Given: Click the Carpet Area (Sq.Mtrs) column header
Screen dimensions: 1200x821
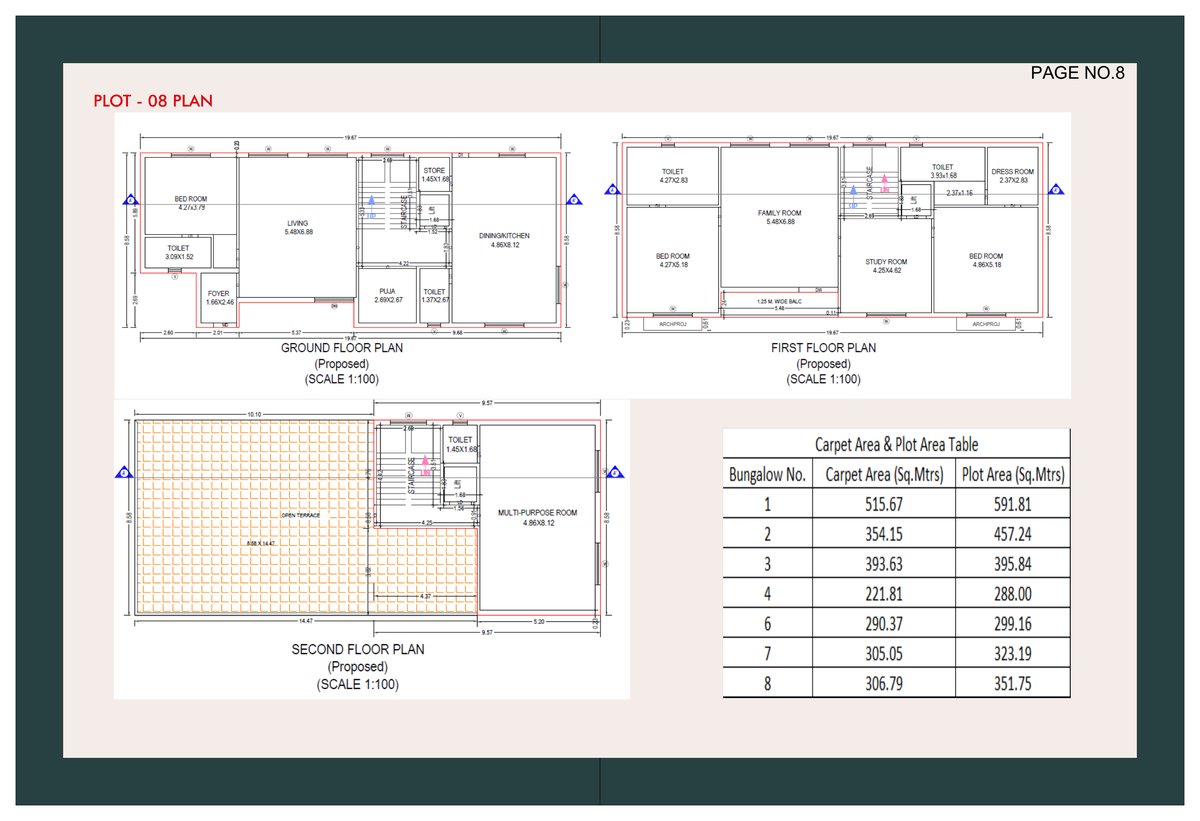Looking at the screenshot, I should (x=883, y=474).
